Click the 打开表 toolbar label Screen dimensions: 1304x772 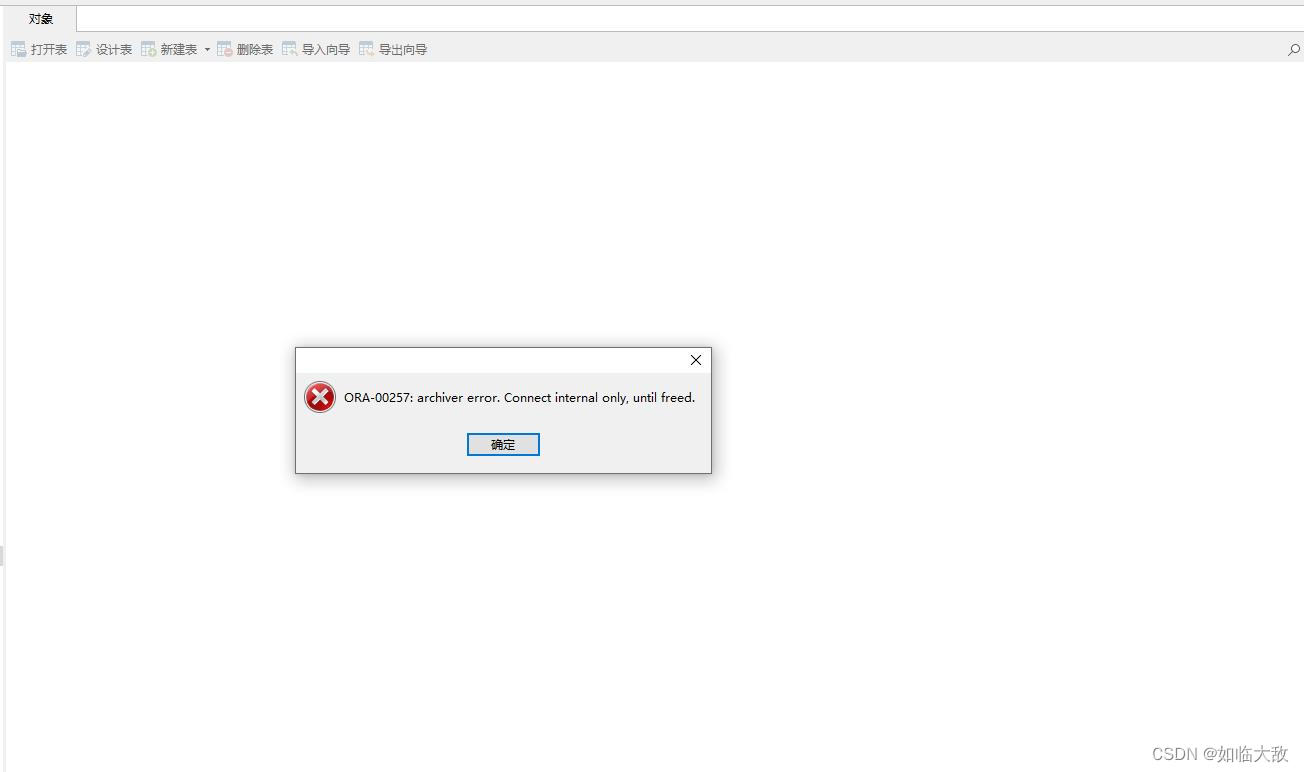(49, 49)
